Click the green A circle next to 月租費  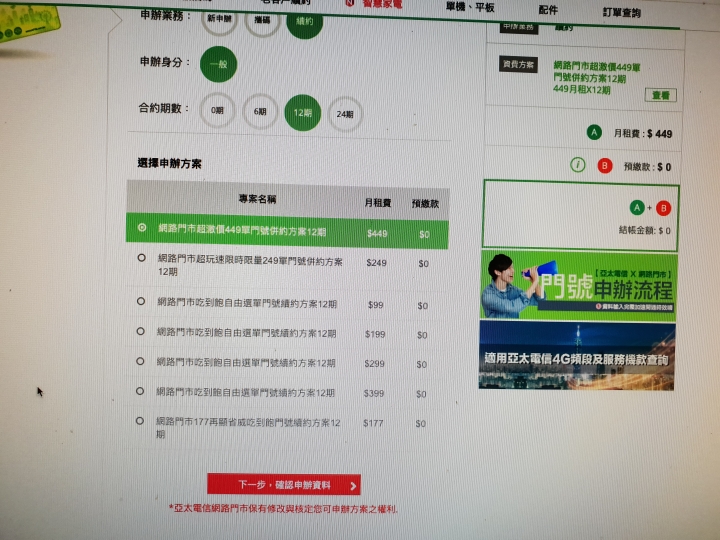point(594,132)
